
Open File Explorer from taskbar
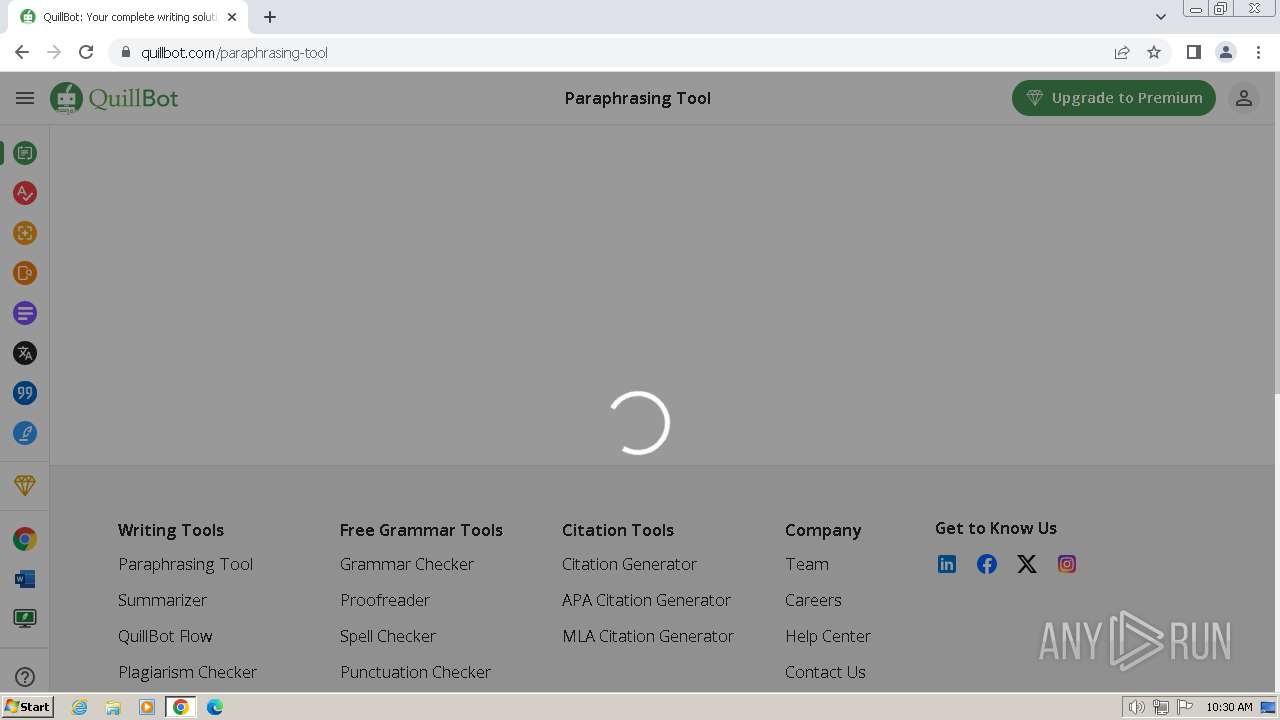113,707
